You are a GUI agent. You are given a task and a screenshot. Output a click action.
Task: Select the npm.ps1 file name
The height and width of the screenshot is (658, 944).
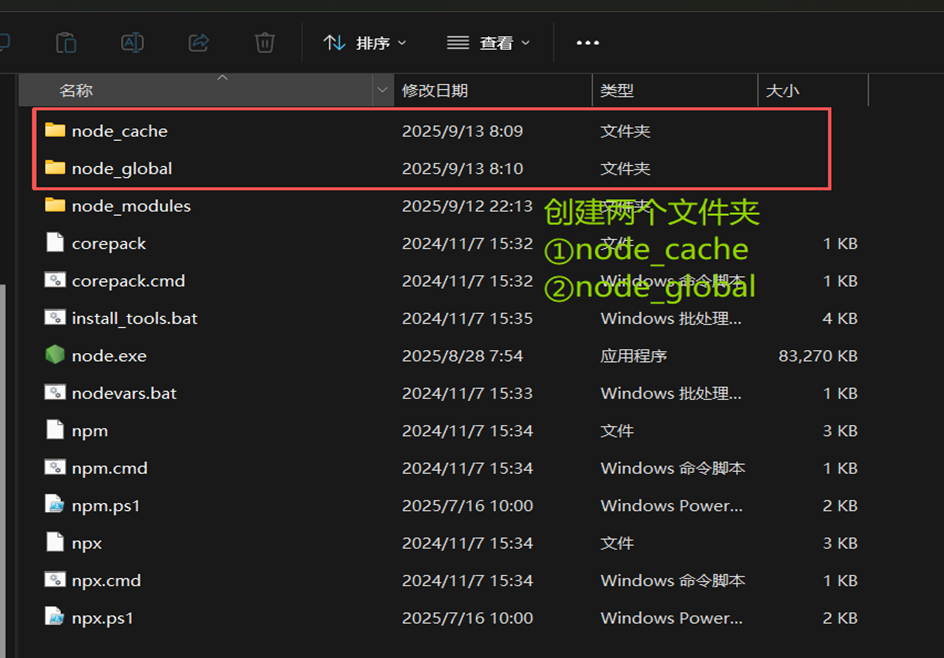point(105,506)
